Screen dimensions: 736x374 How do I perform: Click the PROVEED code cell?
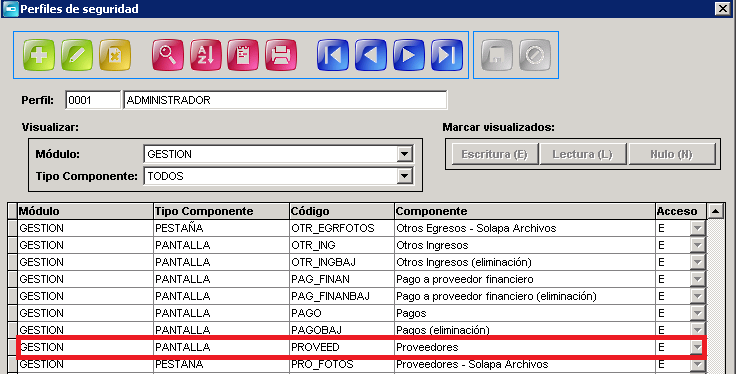(342, 347)
